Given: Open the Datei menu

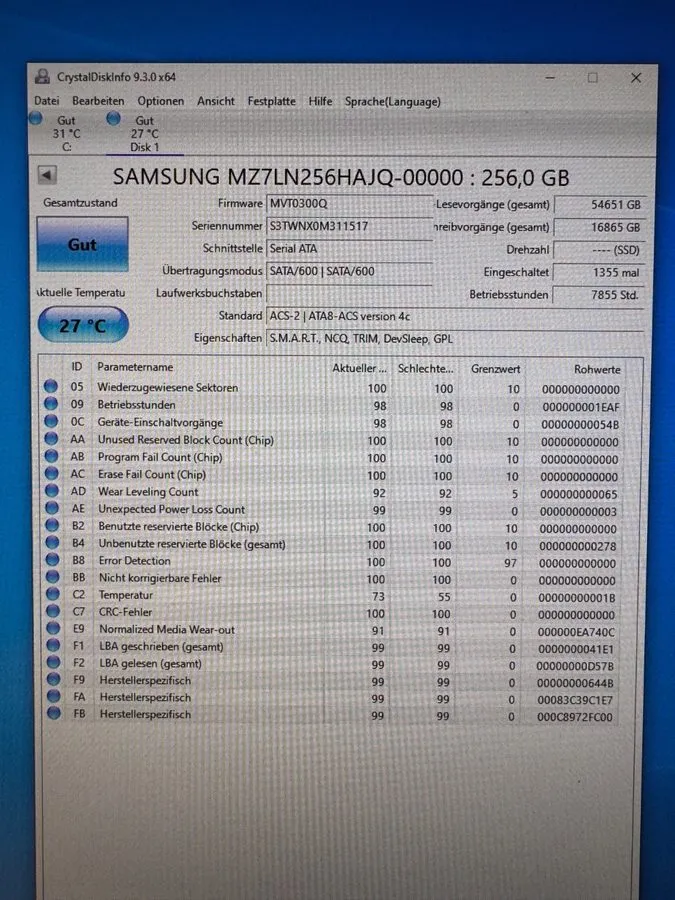Looking at the screenshot, I should (46, 100).
